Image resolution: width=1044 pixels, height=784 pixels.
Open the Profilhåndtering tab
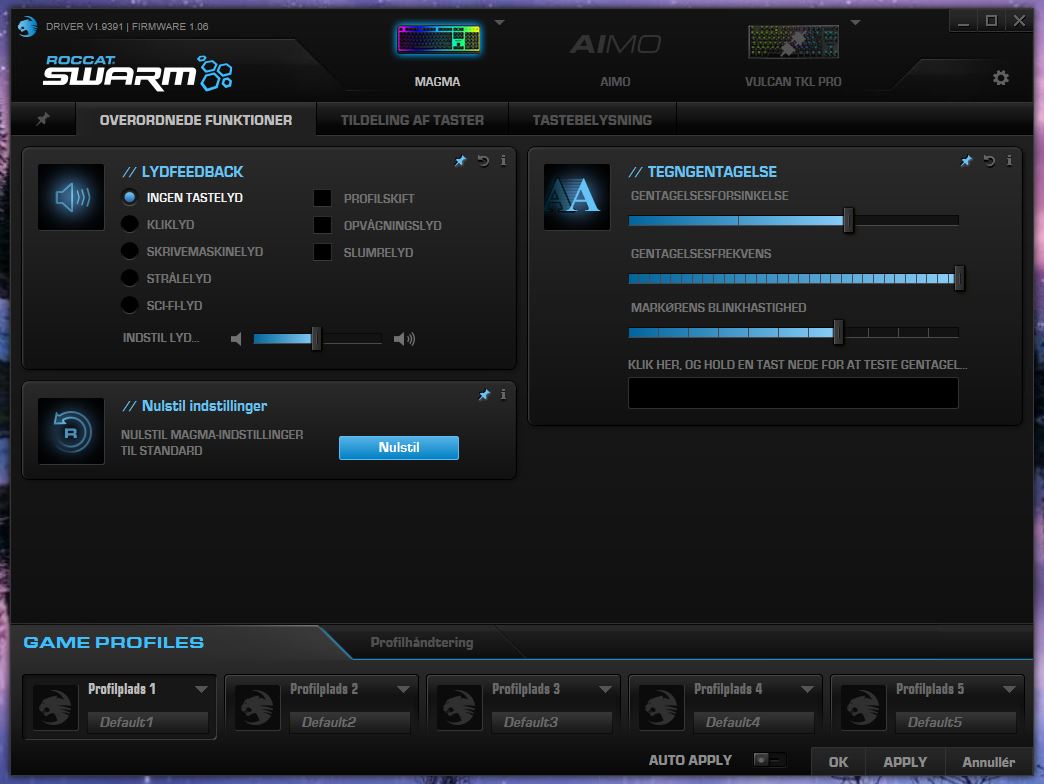(421, 642)
